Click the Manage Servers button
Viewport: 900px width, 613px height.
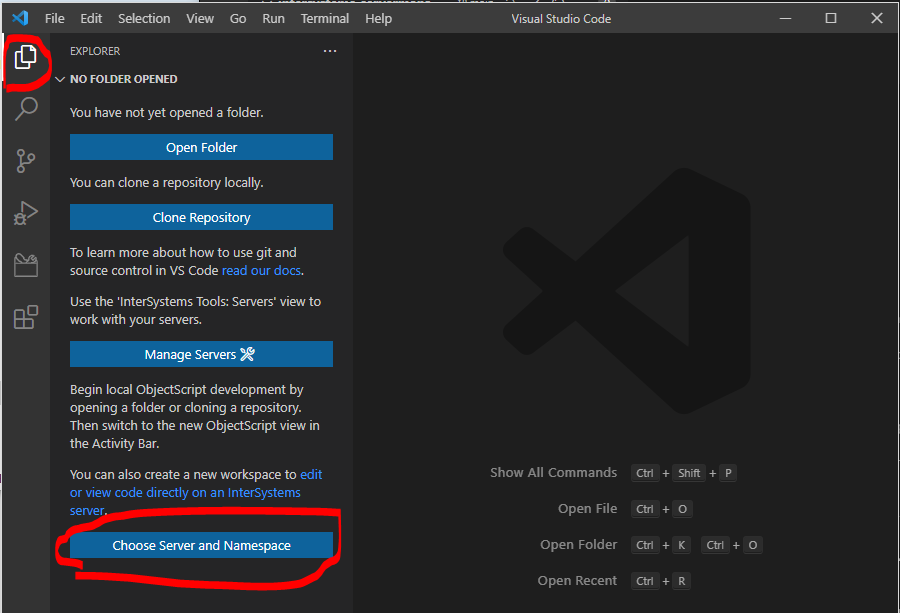(201, 354)
